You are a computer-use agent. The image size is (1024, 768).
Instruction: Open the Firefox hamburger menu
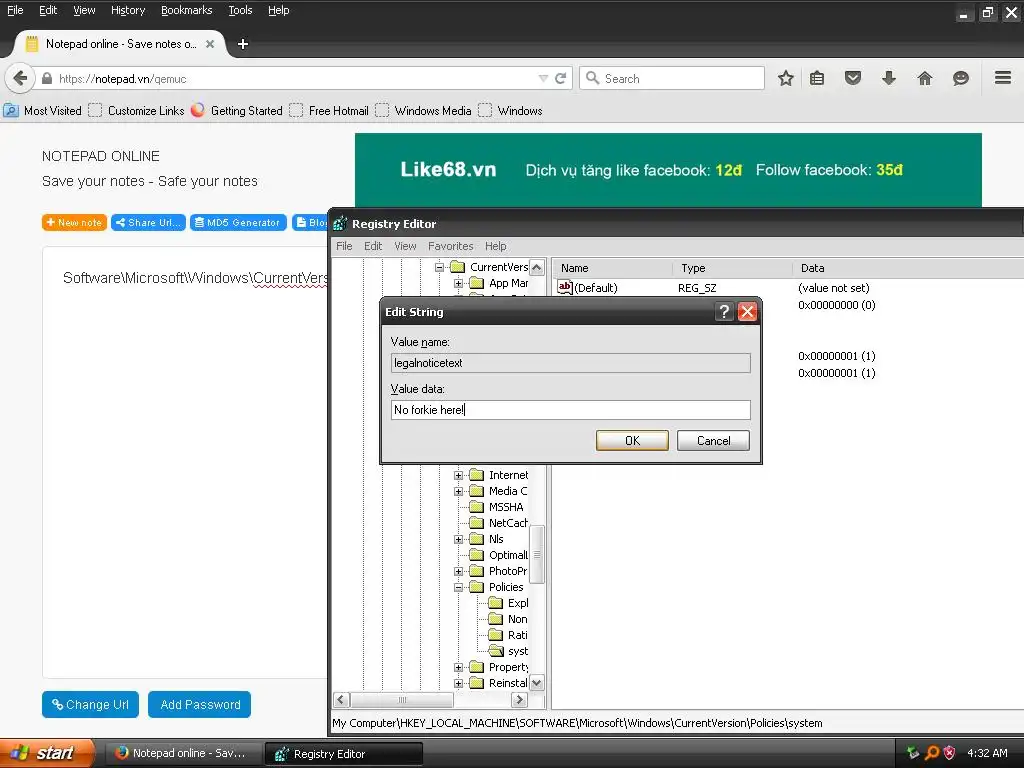(1003, 78)
